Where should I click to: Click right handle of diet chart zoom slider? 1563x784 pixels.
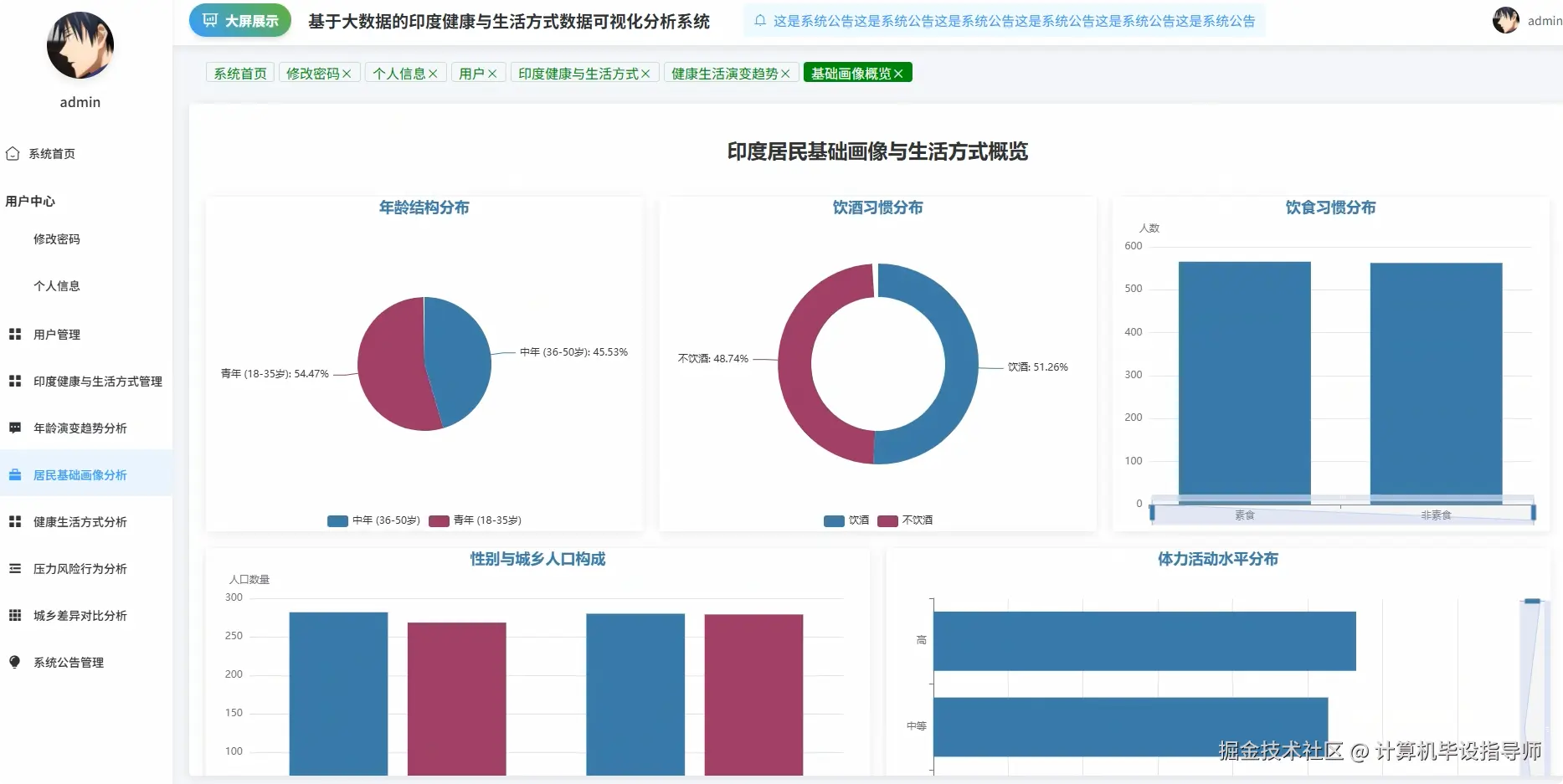(1533, 512)
